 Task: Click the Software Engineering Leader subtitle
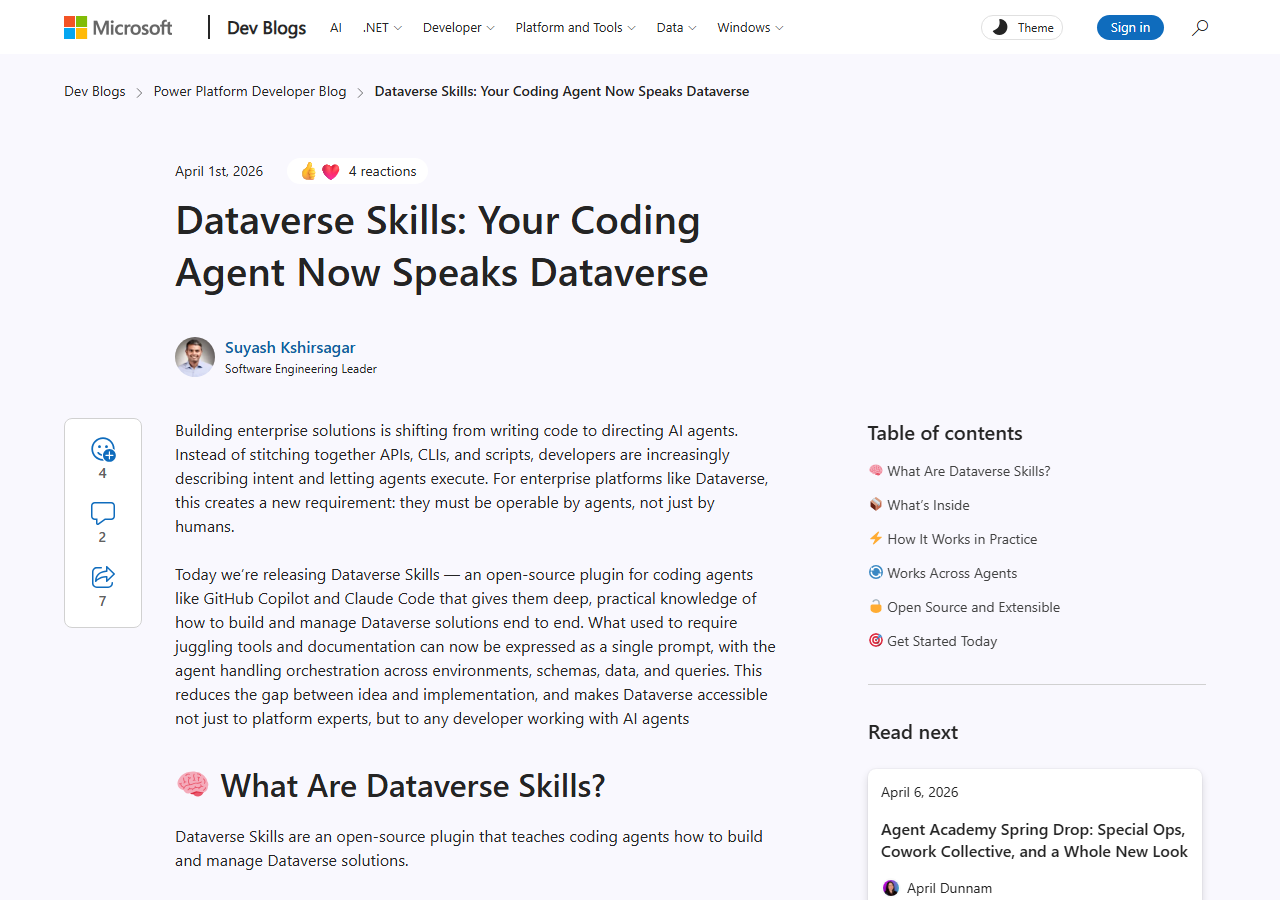(301, 369)
